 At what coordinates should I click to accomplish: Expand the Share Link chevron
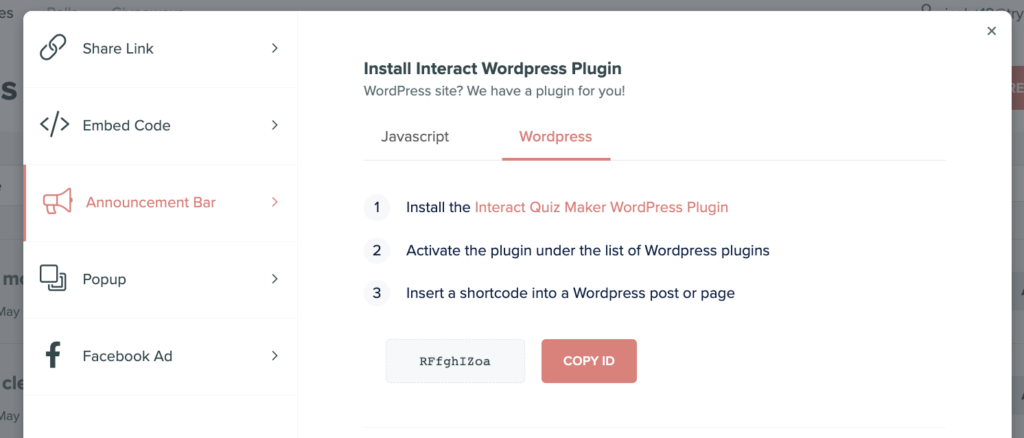(x=275, y=48)
